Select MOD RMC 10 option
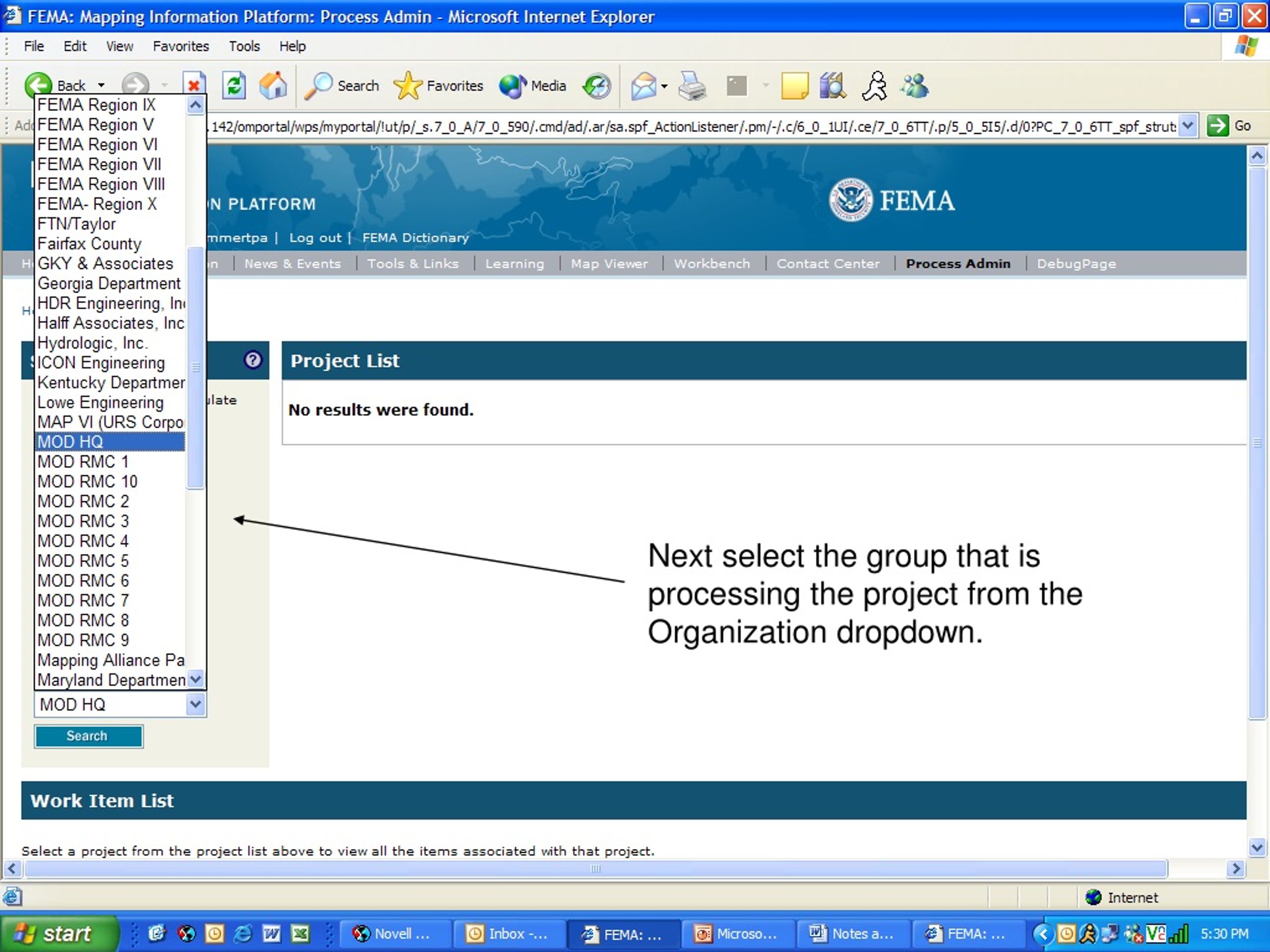 pos(110,481)
